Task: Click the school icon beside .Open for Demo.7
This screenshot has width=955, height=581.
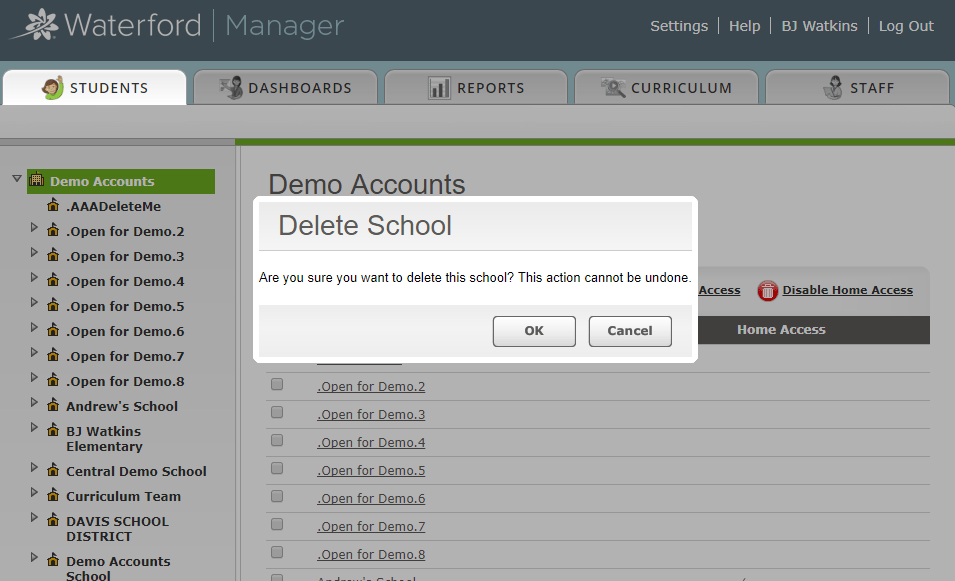Action: tap(54, 354)
